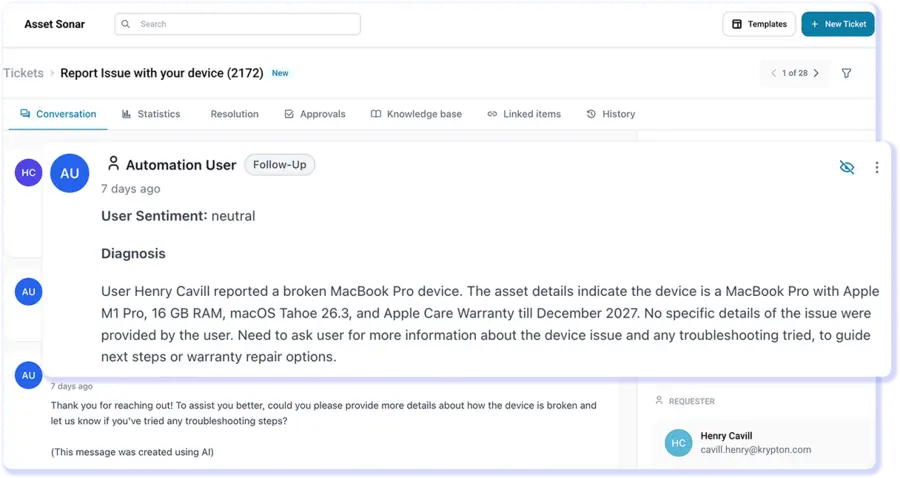Click the HC purple avatar icon
The height and width of the screenshot is (478, 900).
pos(28,172)
